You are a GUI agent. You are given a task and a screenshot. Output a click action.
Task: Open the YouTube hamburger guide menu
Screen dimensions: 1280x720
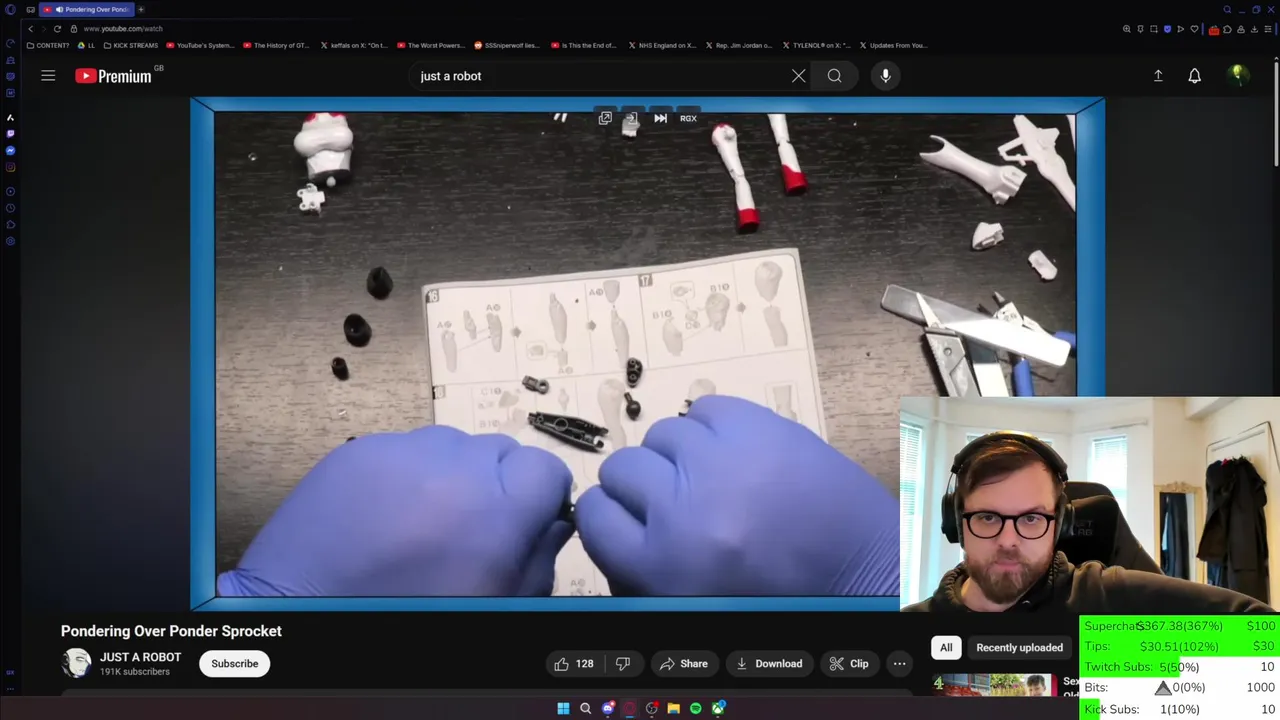coord(48,76)
